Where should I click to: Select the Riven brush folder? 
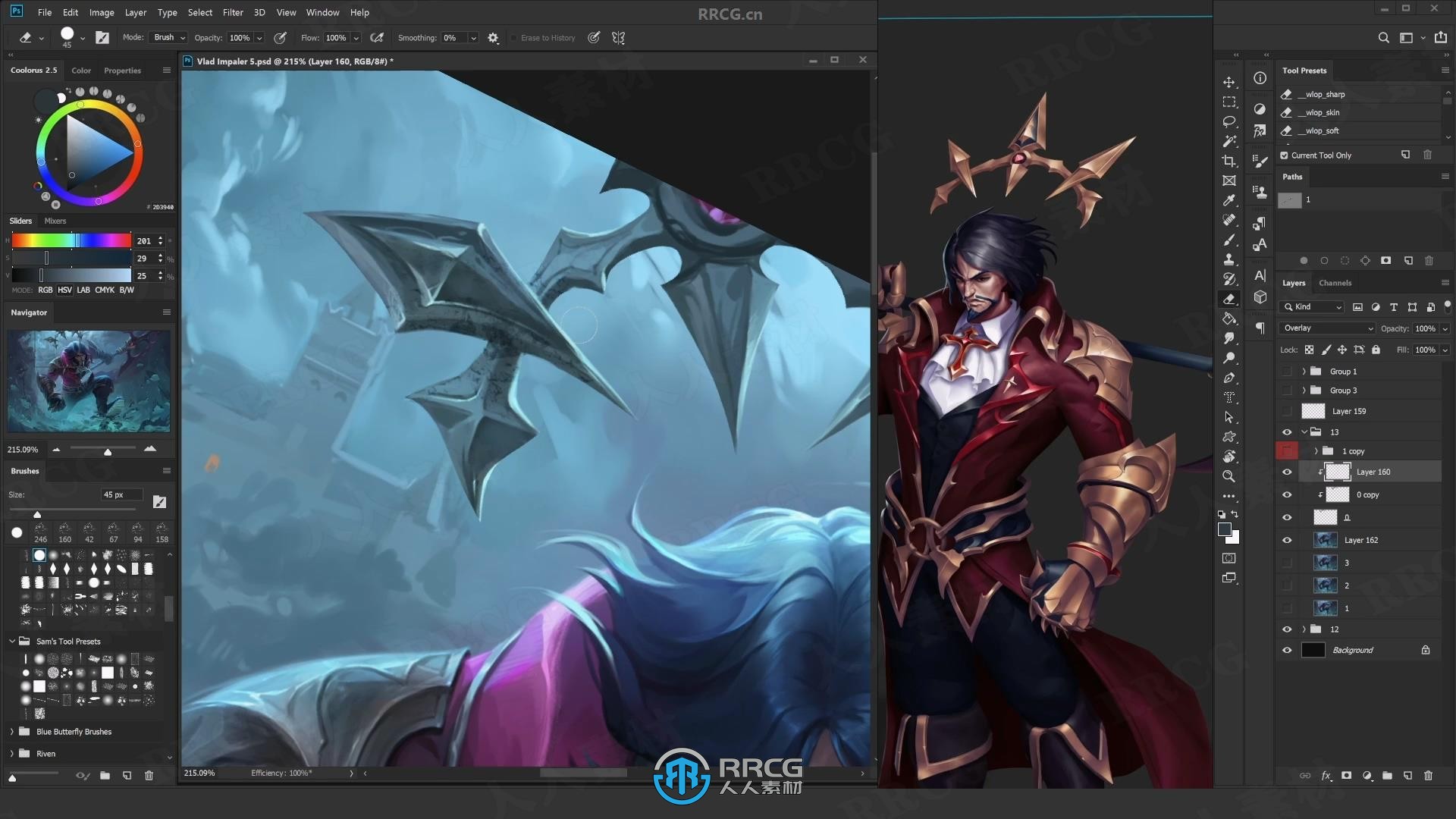coord(45,754)
